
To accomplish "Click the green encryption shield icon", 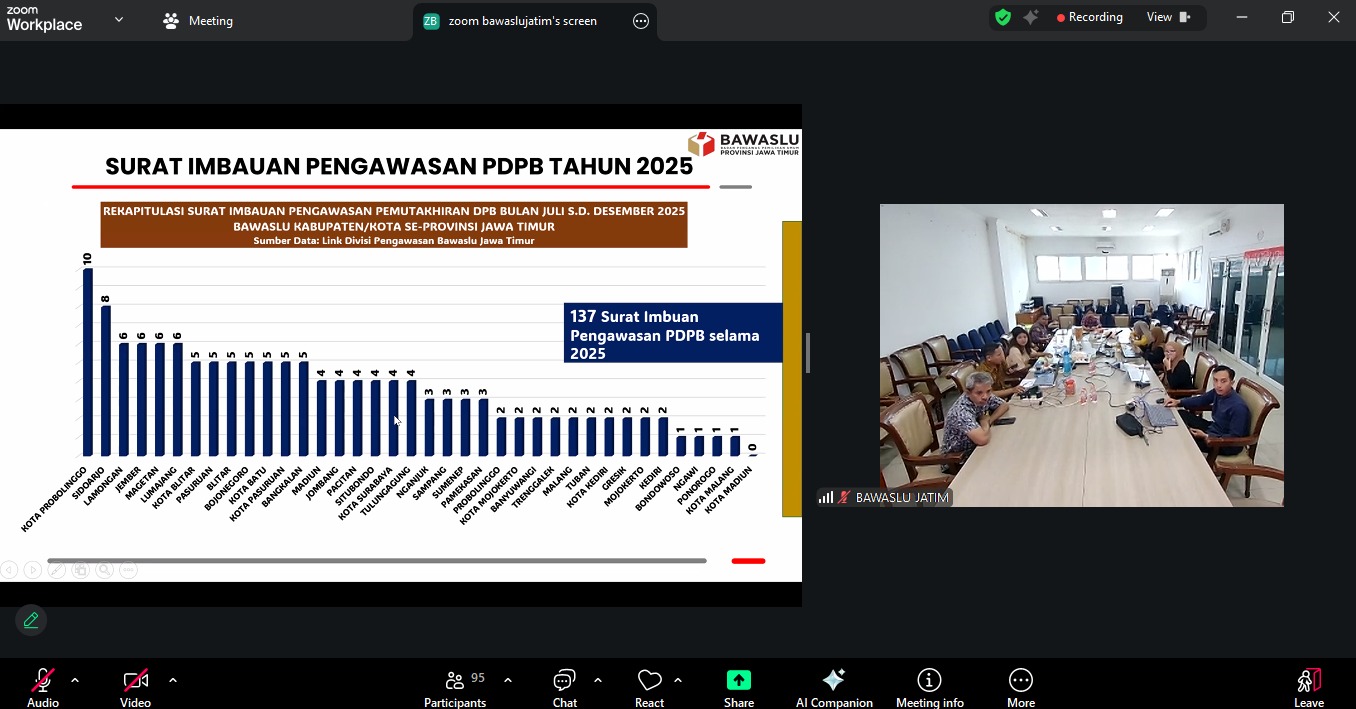I will click(1003, 18).
